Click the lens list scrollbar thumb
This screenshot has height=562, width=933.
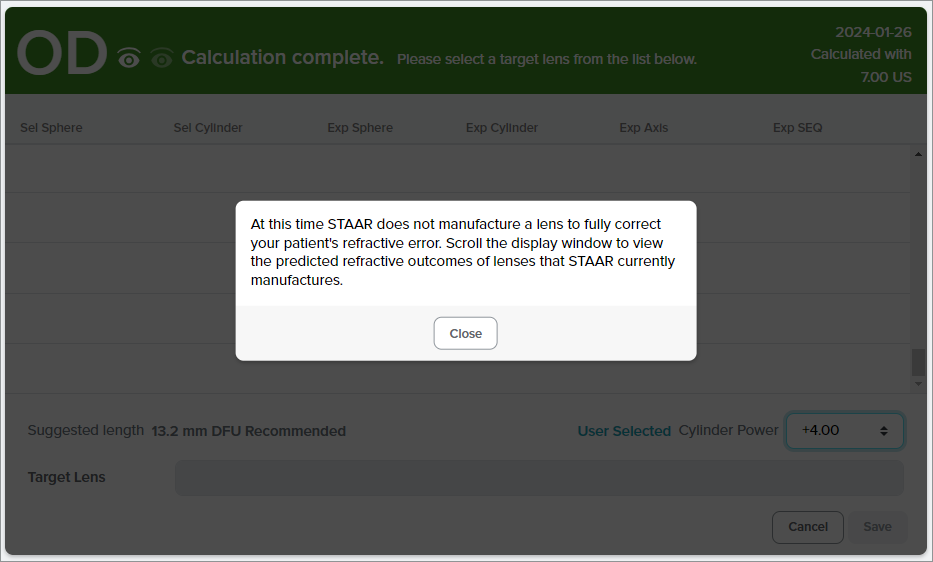[x=918, y=362]
